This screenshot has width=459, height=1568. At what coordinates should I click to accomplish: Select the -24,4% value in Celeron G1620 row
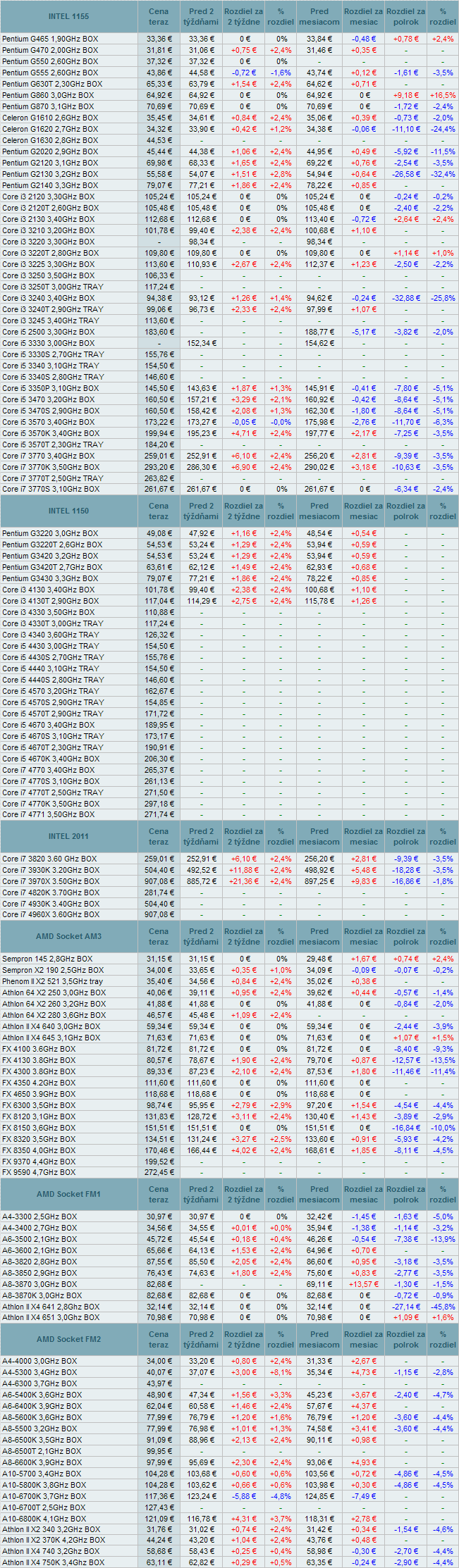[x=443, y=129]
